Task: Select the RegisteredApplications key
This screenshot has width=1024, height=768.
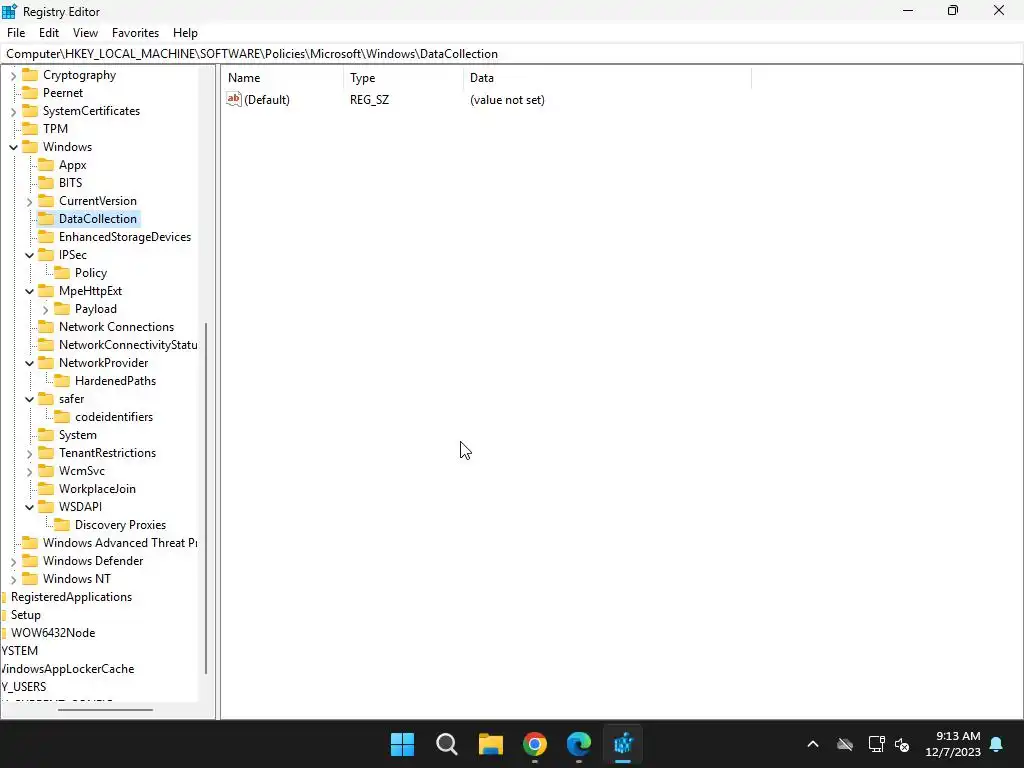Action: click(71, 597)
